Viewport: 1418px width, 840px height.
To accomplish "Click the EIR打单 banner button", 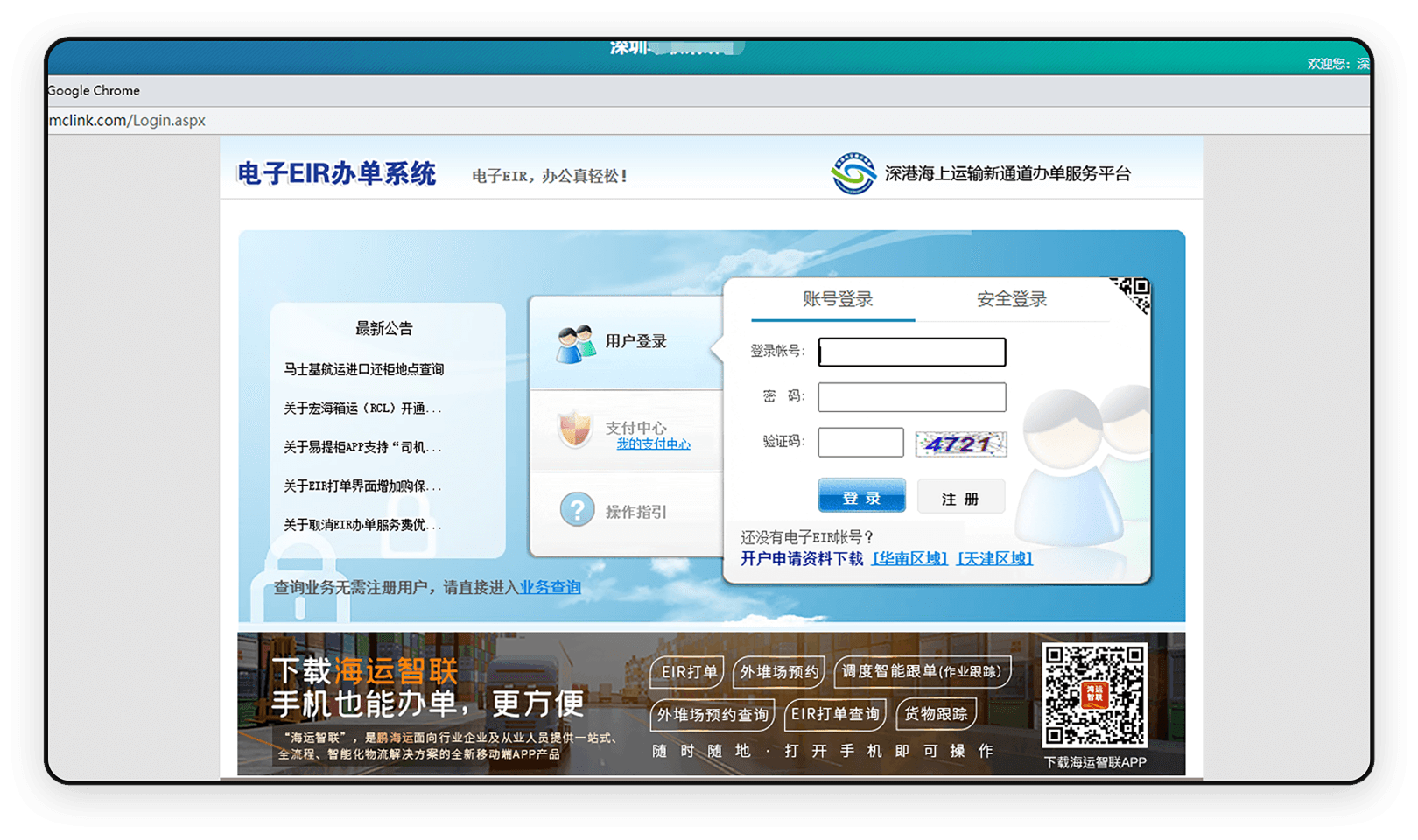I will tap(688, 672).
